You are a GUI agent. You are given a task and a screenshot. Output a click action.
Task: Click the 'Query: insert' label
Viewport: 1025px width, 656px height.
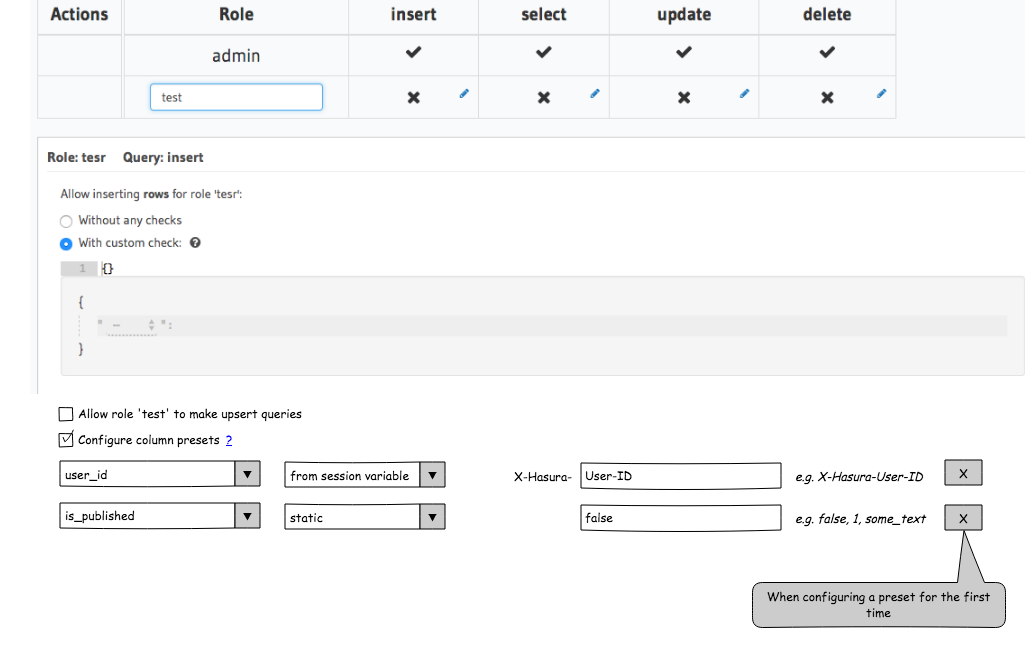pyautogui.click(x=162, y=157)
